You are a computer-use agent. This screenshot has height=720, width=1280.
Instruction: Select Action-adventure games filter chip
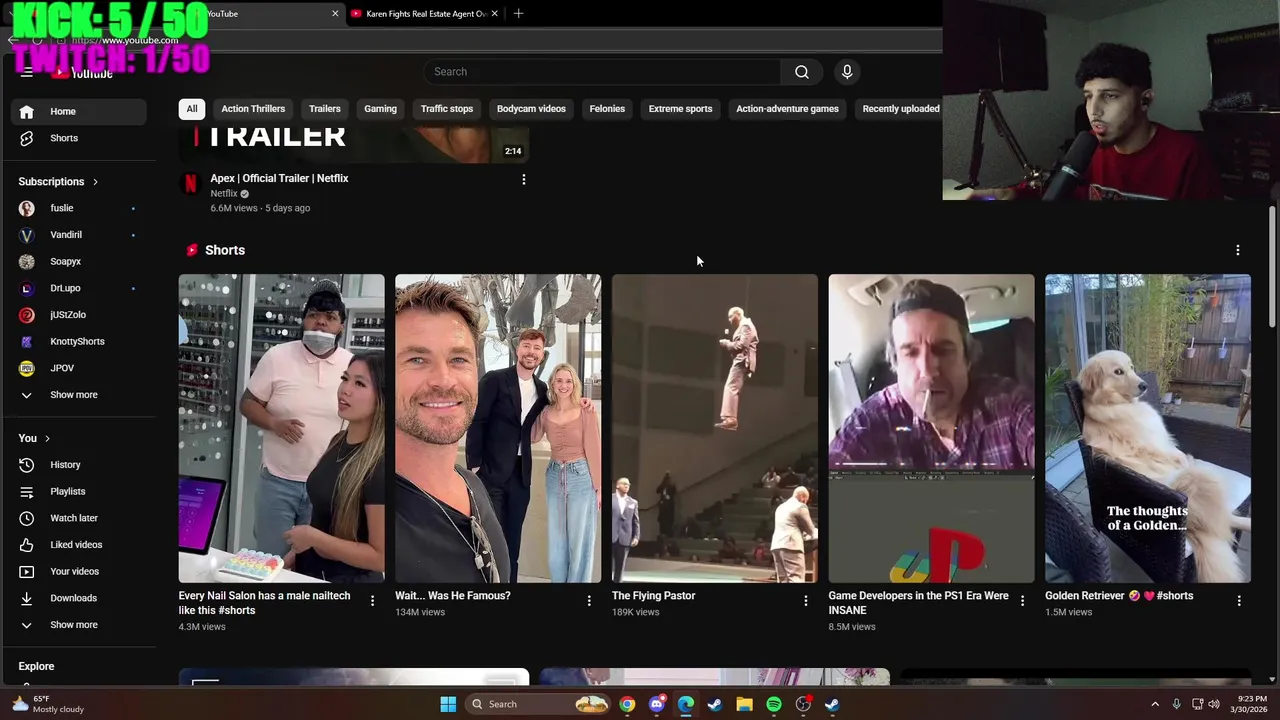click(787, 109)
